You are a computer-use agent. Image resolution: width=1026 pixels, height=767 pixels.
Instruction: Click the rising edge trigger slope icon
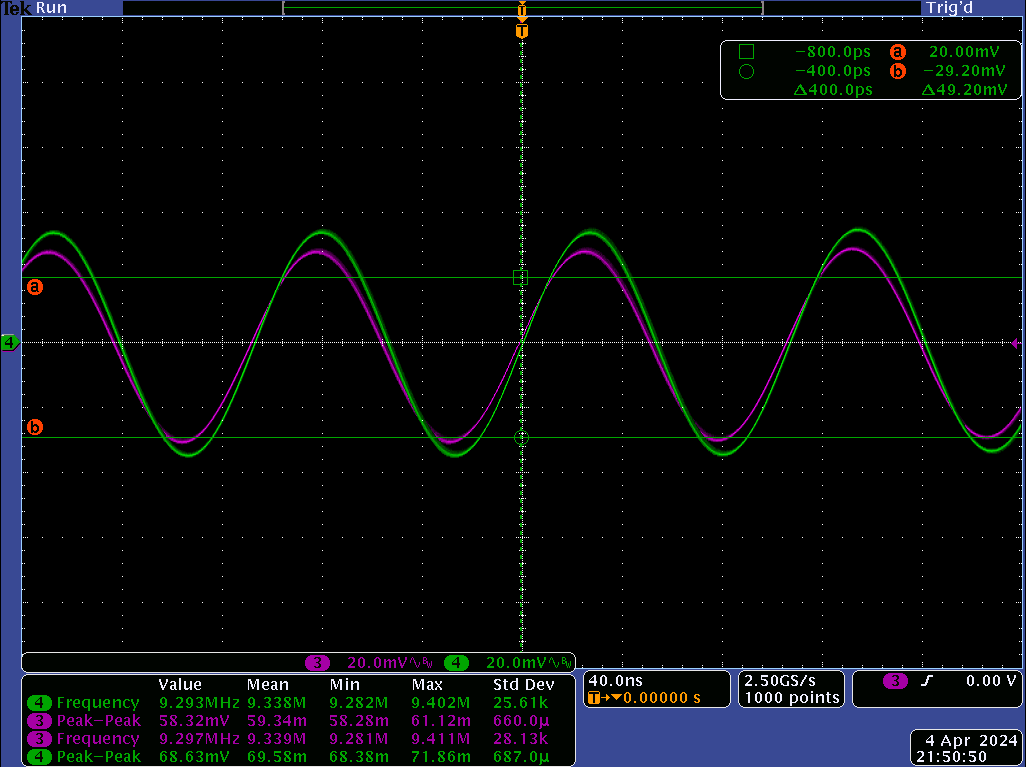(x=927, y=681)
